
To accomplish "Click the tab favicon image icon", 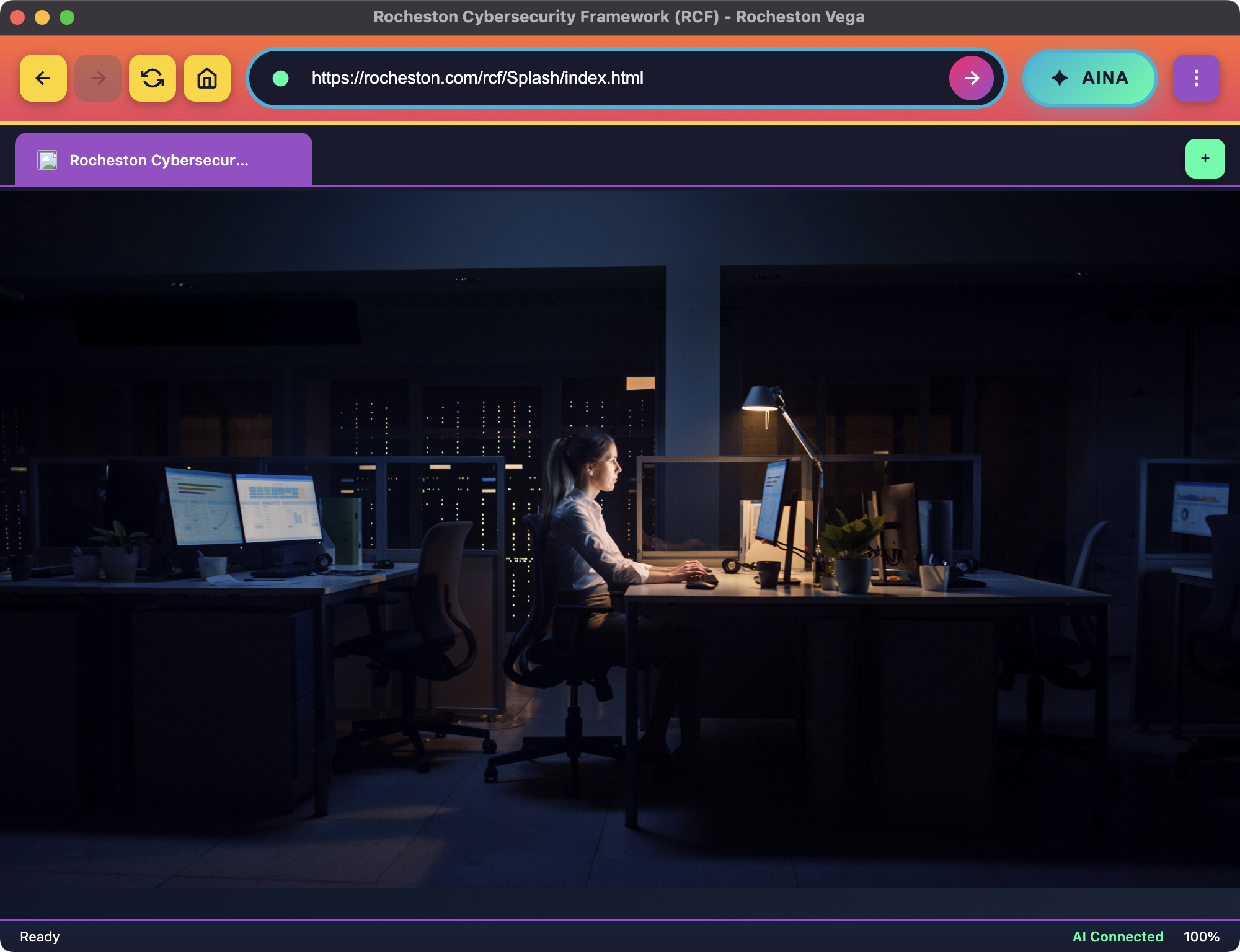I will coord(47,161).
